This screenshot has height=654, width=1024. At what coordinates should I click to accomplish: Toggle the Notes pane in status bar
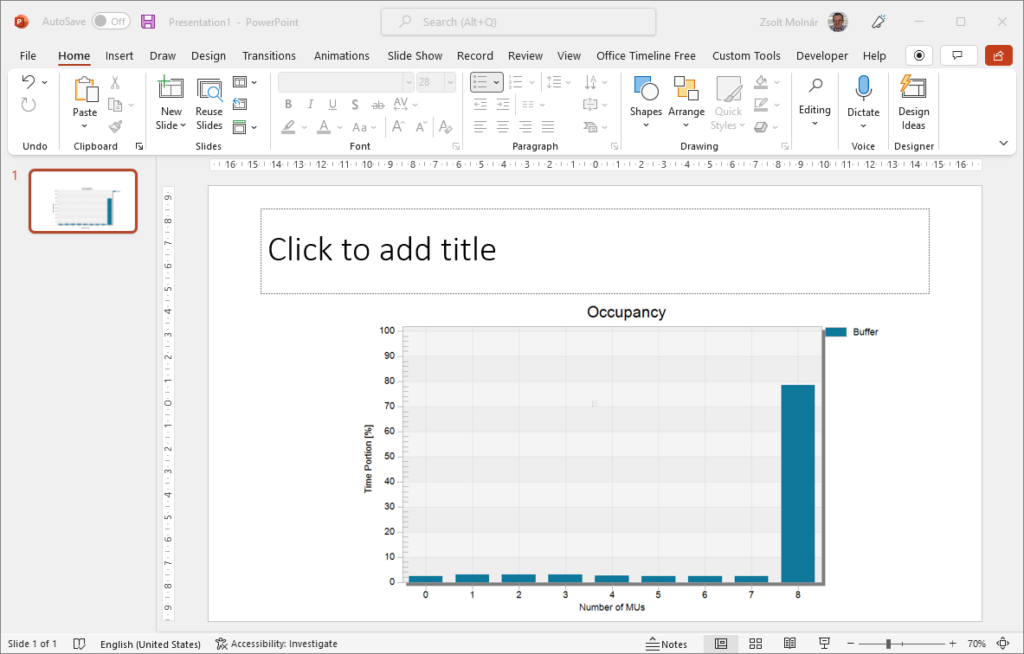(x=667, y=643)
